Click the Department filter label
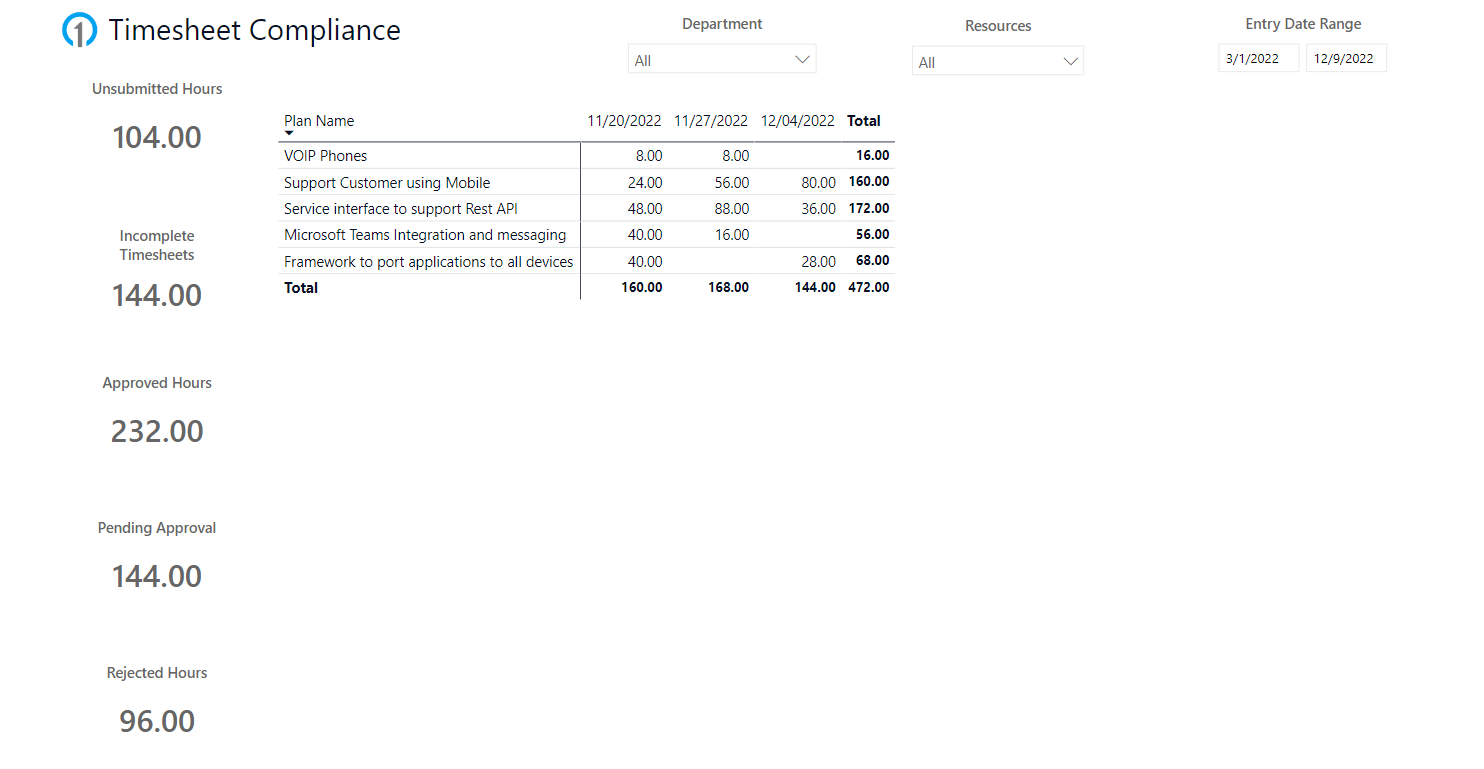The height and width of the screenshot is (769, 1484). (x=722, y=24)
